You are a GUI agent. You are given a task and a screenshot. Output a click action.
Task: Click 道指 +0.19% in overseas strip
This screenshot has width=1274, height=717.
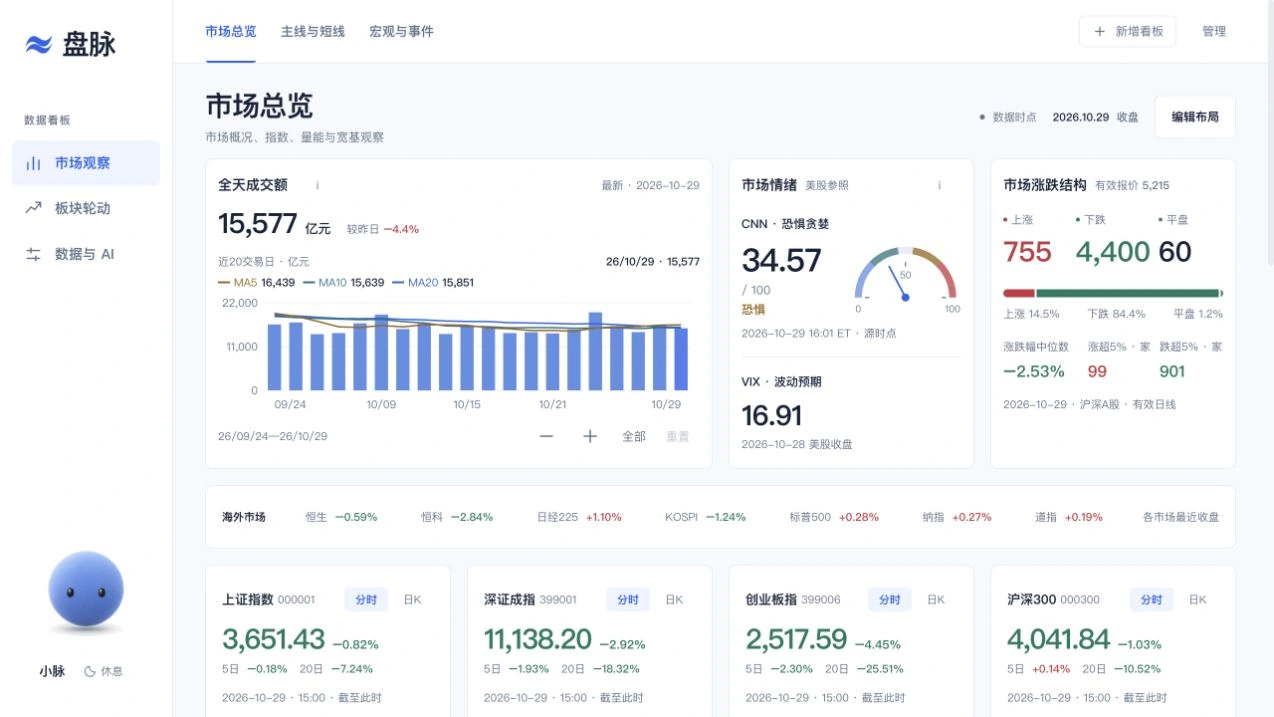1069,517
